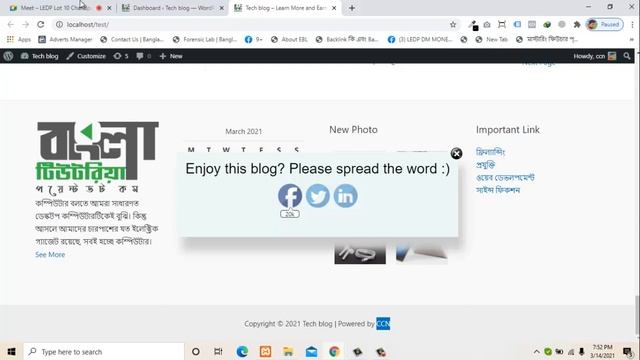Click the Chrome icon on the taskbar
Image resolution: width=640 pixels, height=360 pixels.
tap(334, 351)
